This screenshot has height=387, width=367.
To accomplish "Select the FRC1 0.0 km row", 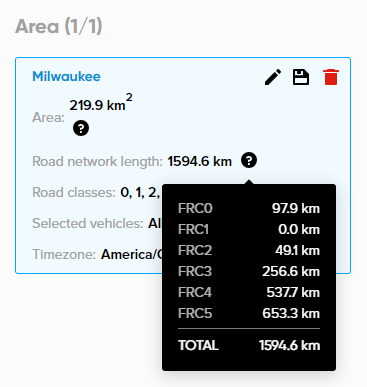I will point(249,229).
